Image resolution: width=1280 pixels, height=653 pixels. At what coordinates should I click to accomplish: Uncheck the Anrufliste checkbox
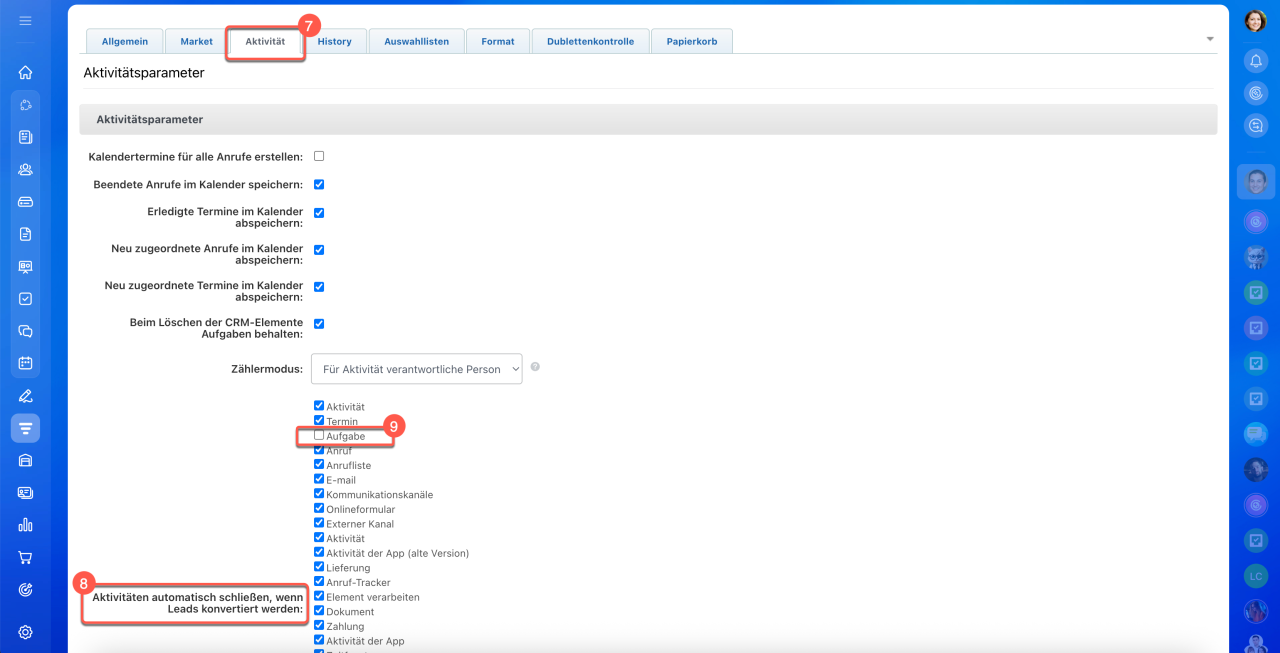point(319,465)
